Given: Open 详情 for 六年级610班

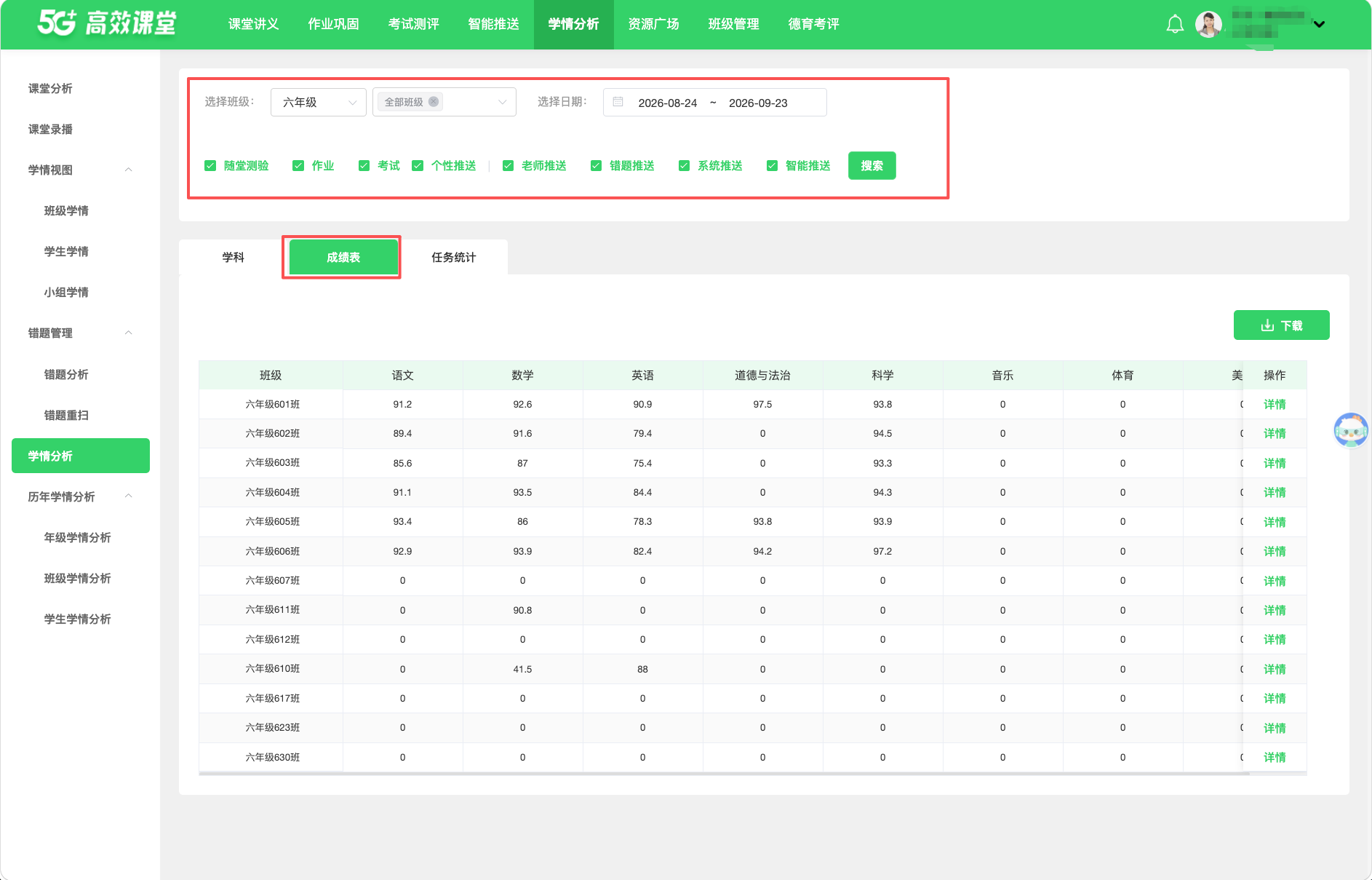Looking at the screenshot, I should [1275, 669].
